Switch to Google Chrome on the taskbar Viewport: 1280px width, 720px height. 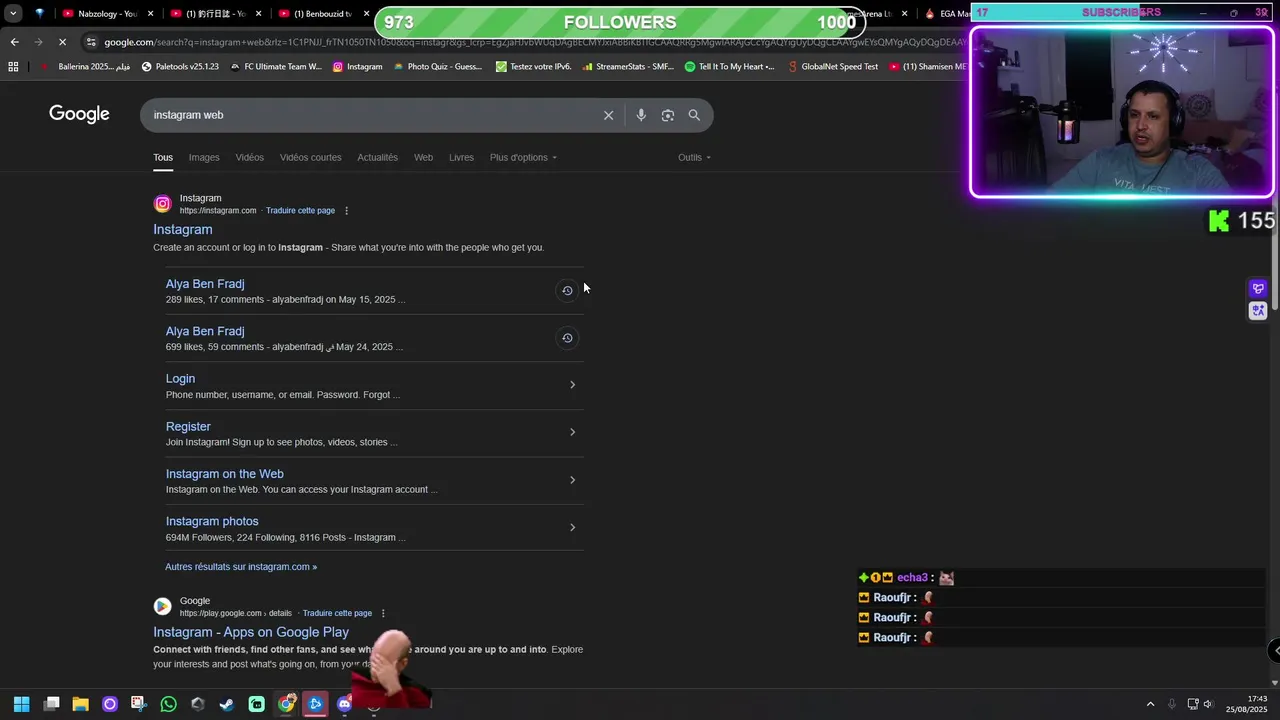[x=286, y=704]
